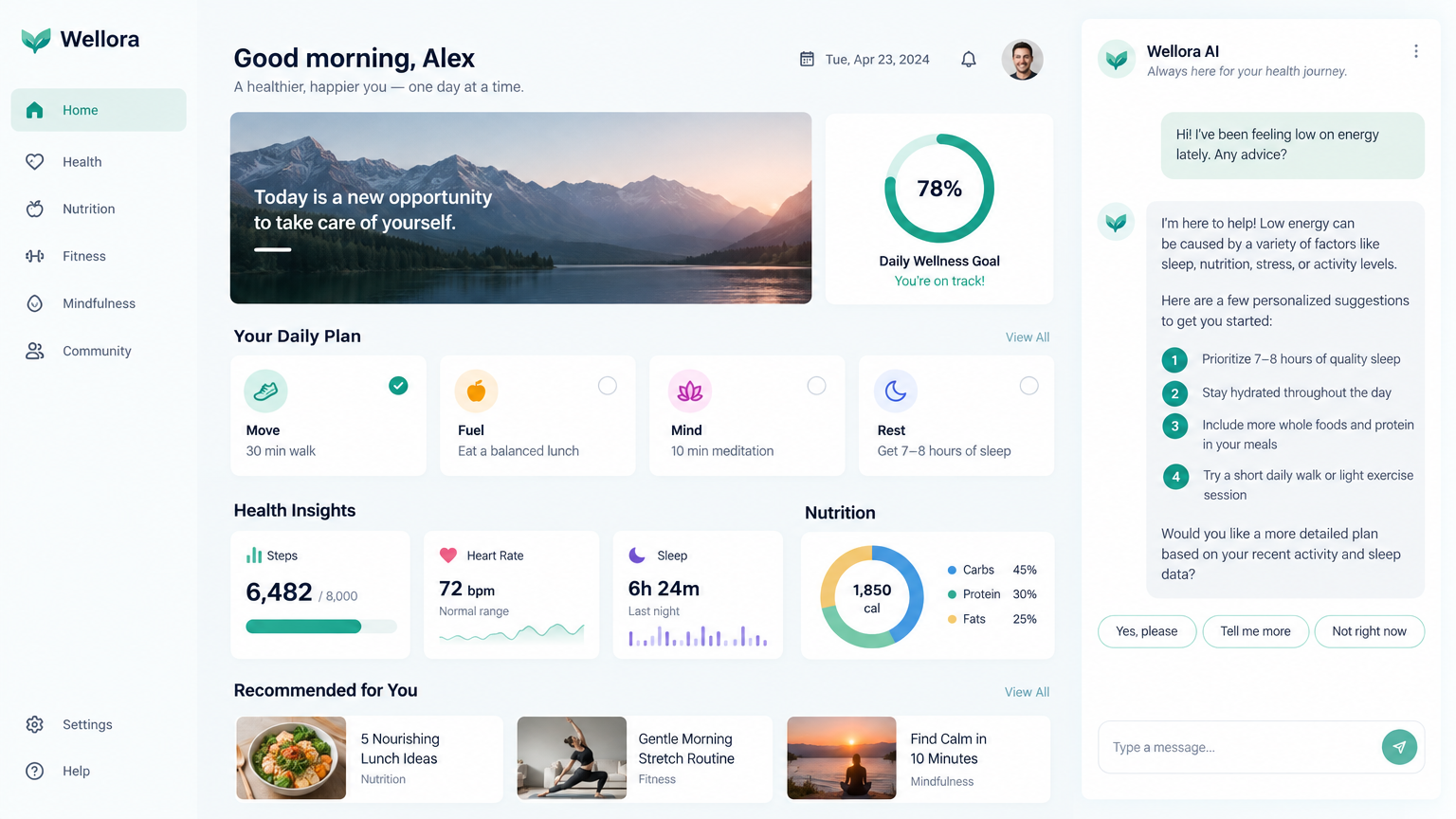Reply with "Yes, please"

coord(1146,631)
